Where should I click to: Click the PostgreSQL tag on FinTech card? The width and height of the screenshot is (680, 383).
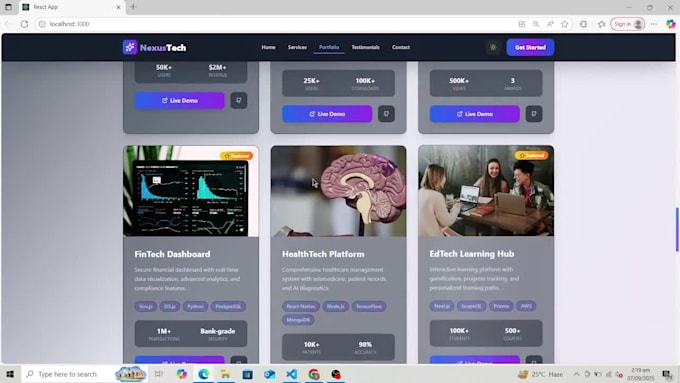click(228, 306)
